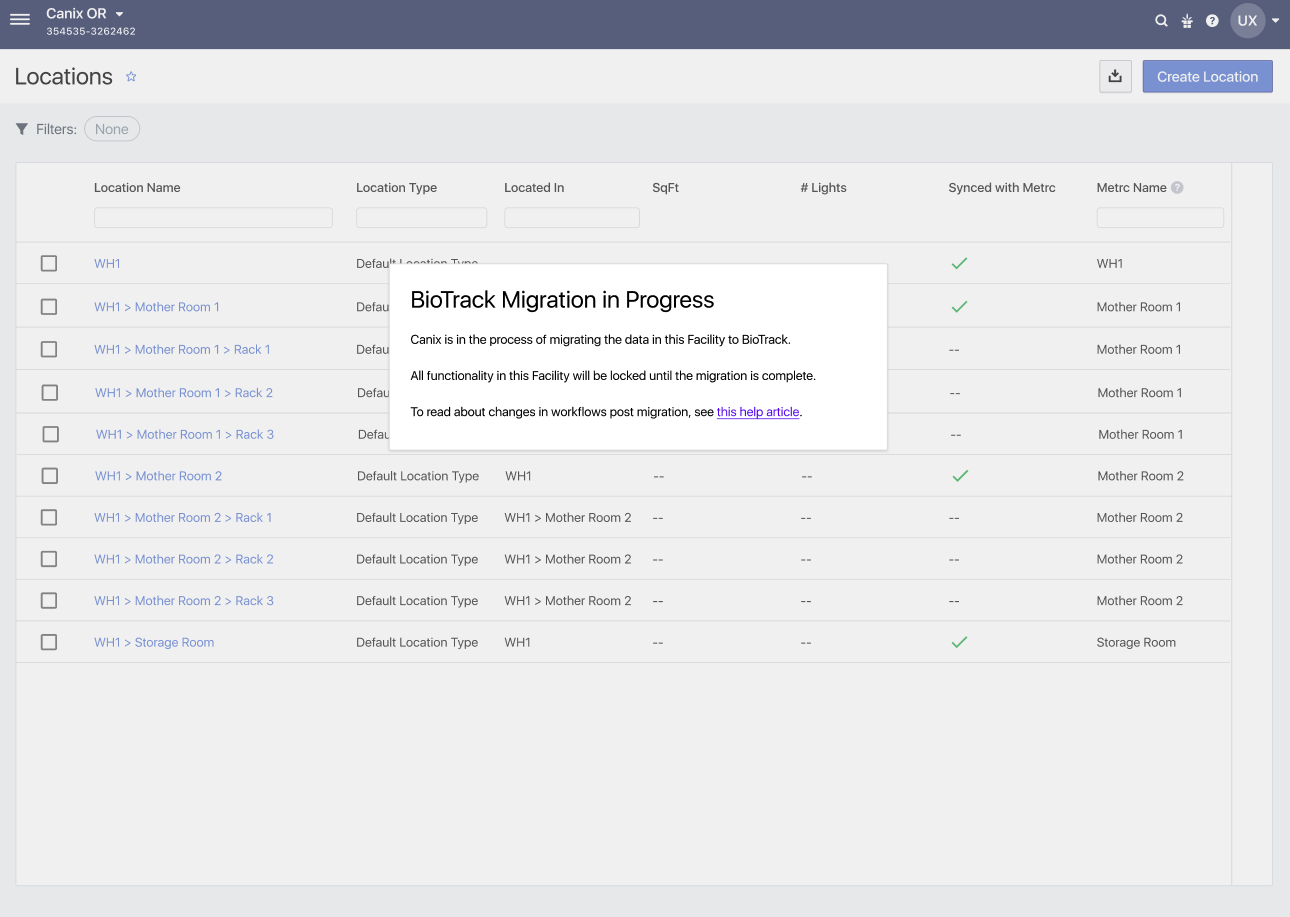Sort by Location Type column header

pos(396,187)
